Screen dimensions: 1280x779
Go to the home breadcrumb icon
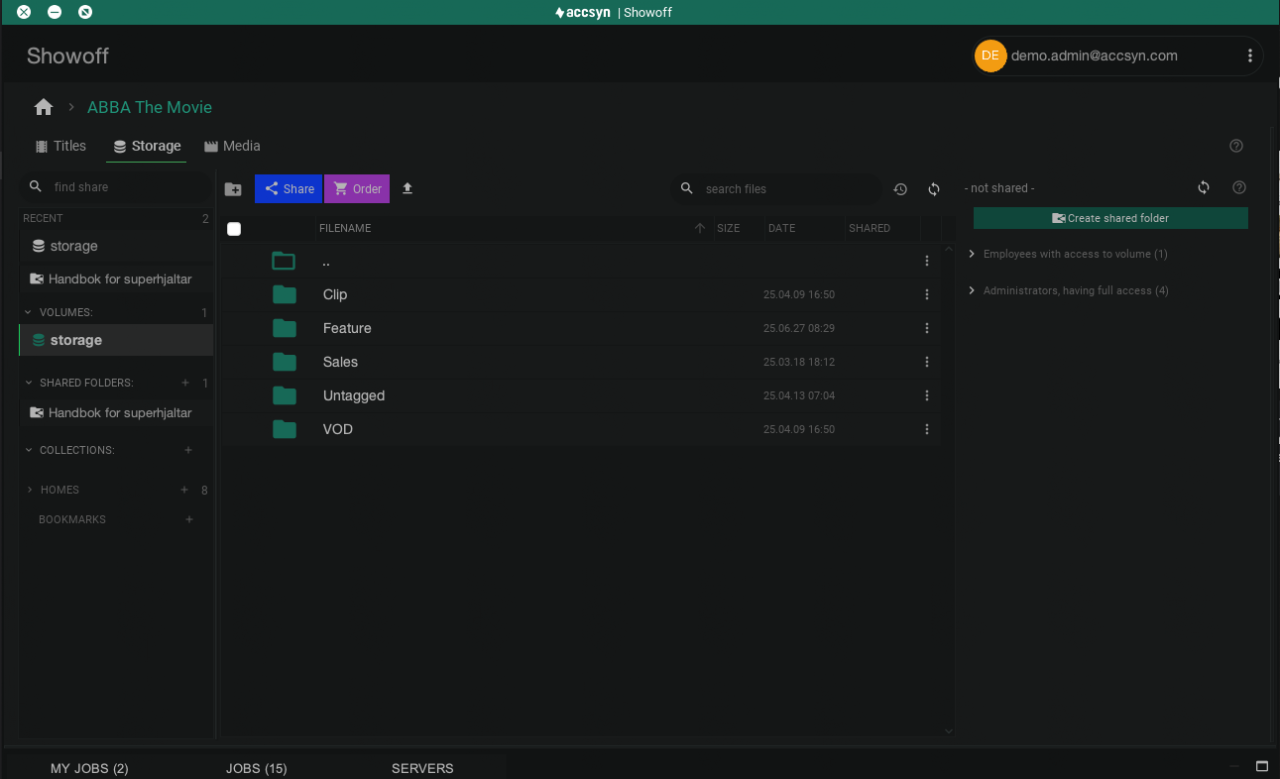43,107
